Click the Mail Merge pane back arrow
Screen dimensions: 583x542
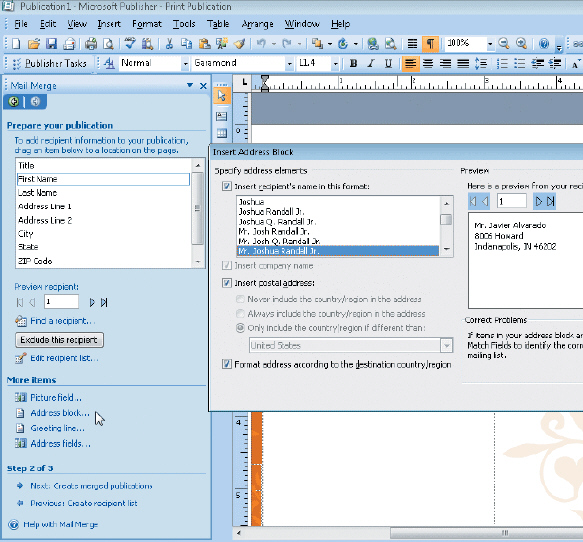click(x=14, y=101)
